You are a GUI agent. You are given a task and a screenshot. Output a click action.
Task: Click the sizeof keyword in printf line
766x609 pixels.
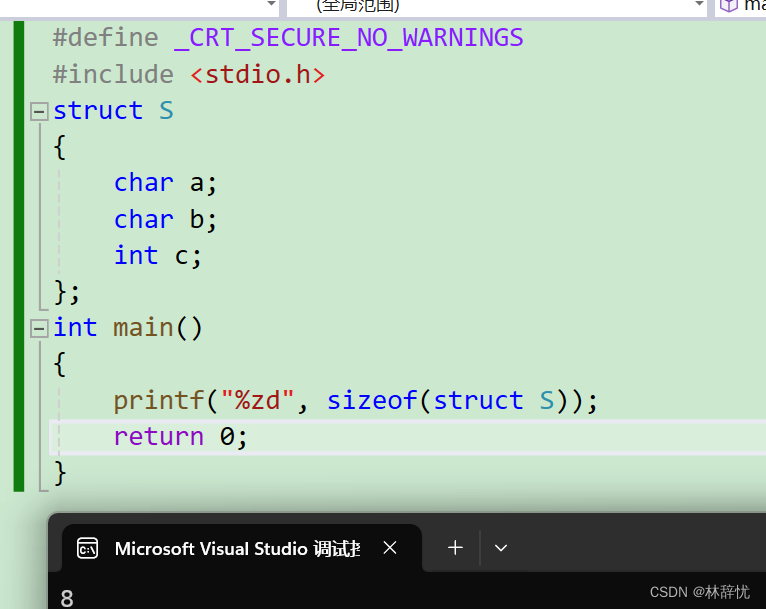[372, 400]
